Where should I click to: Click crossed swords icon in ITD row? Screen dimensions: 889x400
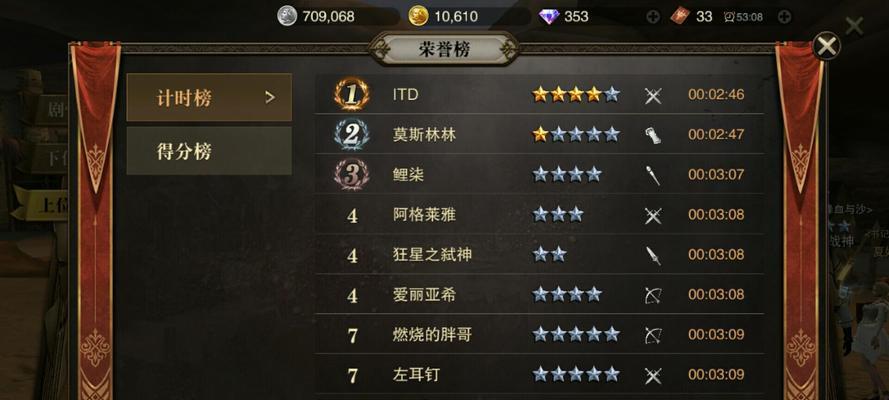point(653,96)
